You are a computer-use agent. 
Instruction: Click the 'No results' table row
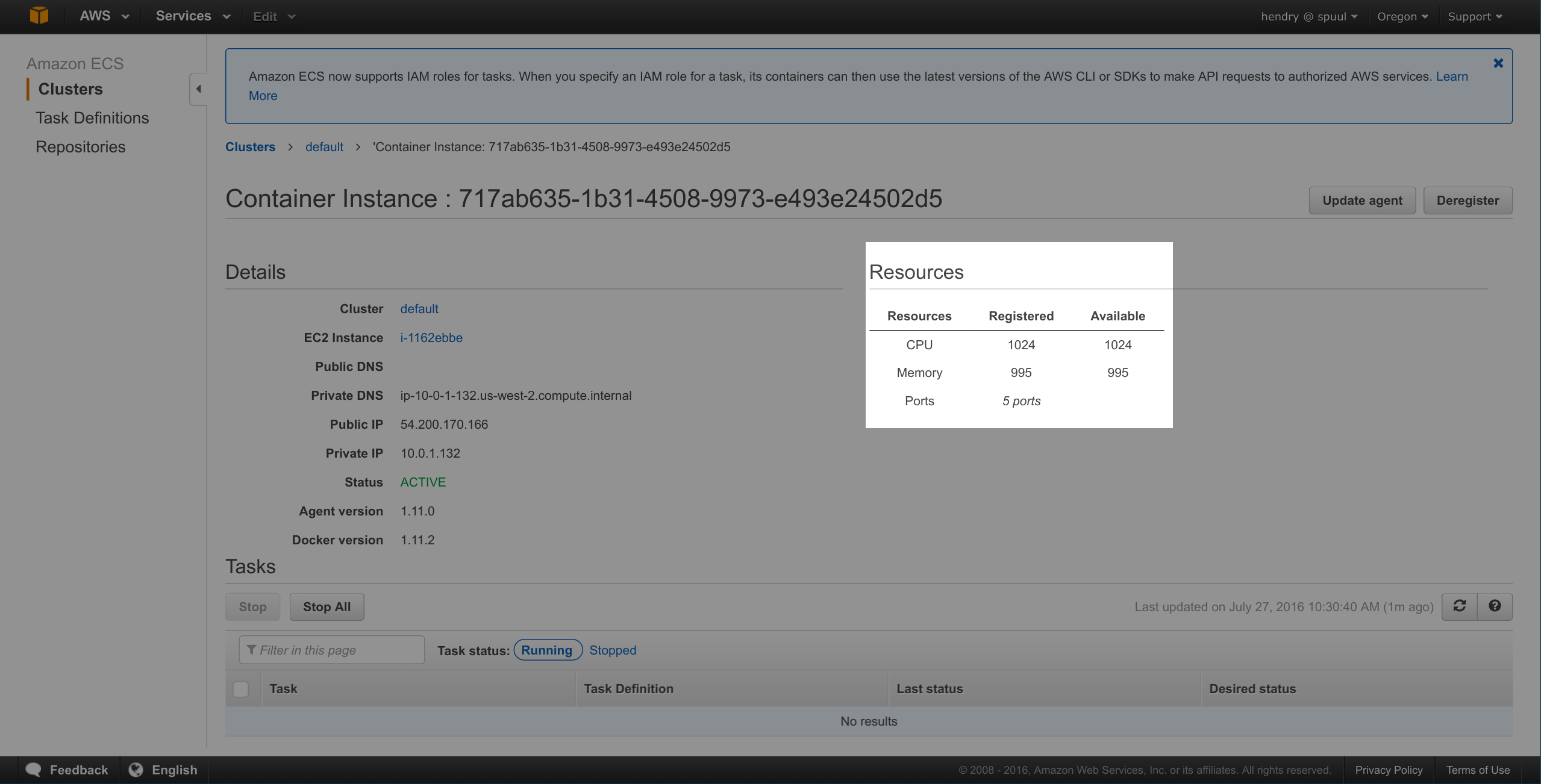(x=869, y=721)
